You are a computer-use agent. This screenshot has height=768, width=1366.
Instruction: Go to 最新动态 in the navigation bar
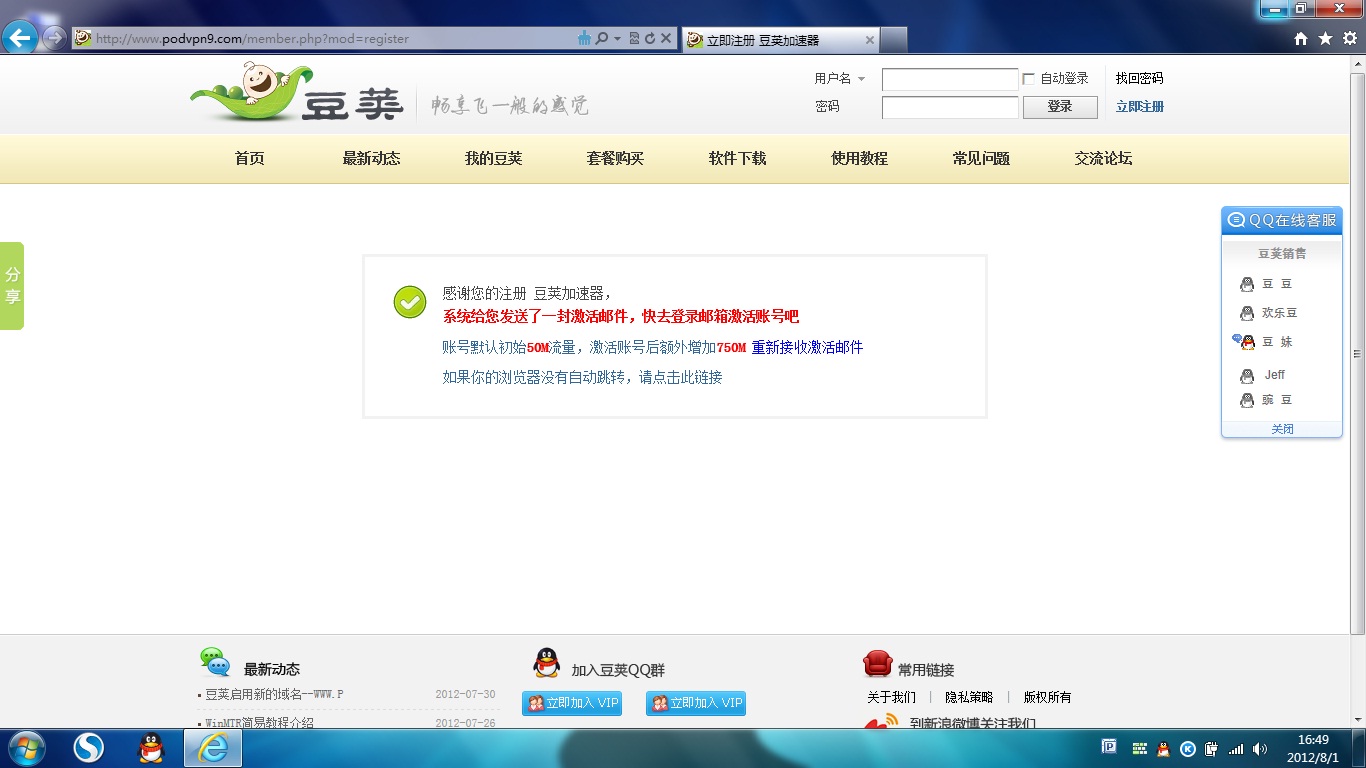tap(371, 158)
